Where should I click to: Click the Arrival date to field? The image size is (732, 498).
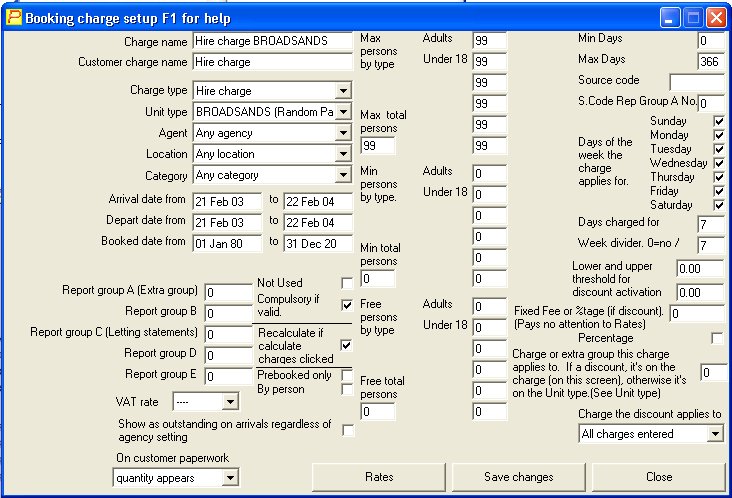(318, 202)
